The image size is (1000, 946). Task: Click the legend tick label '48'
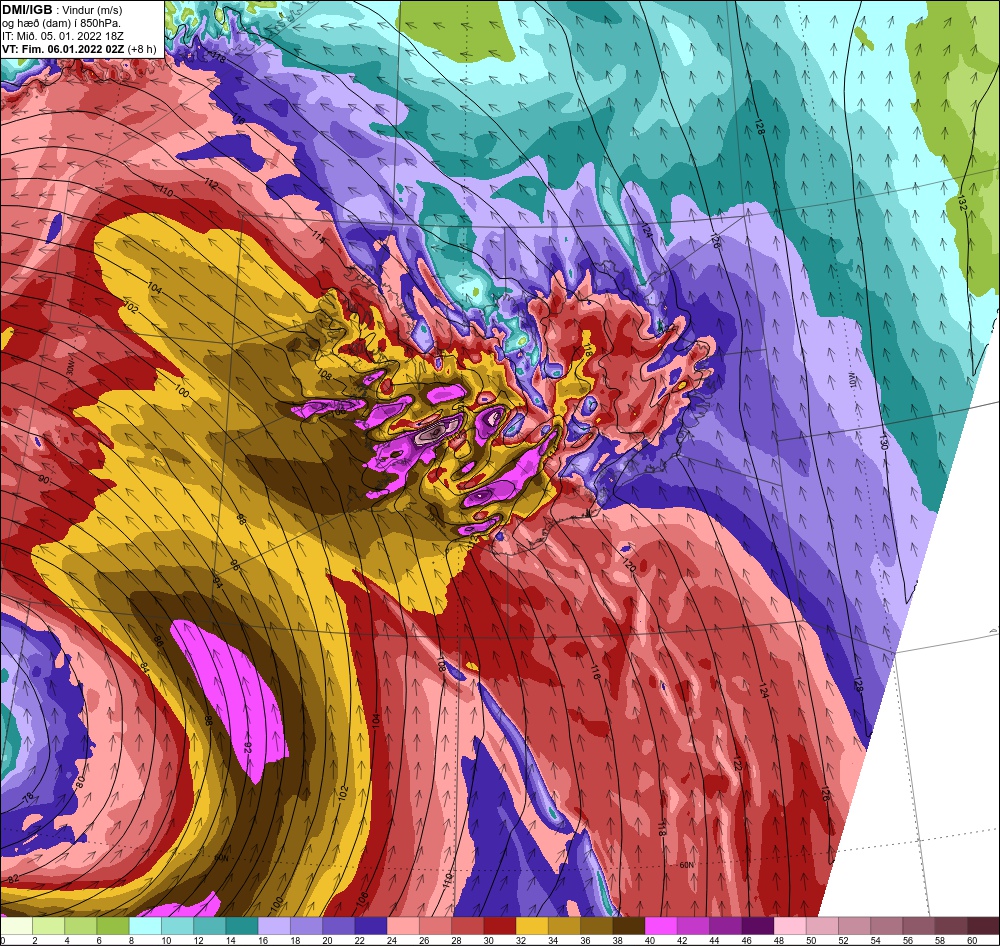coord(778,940)
